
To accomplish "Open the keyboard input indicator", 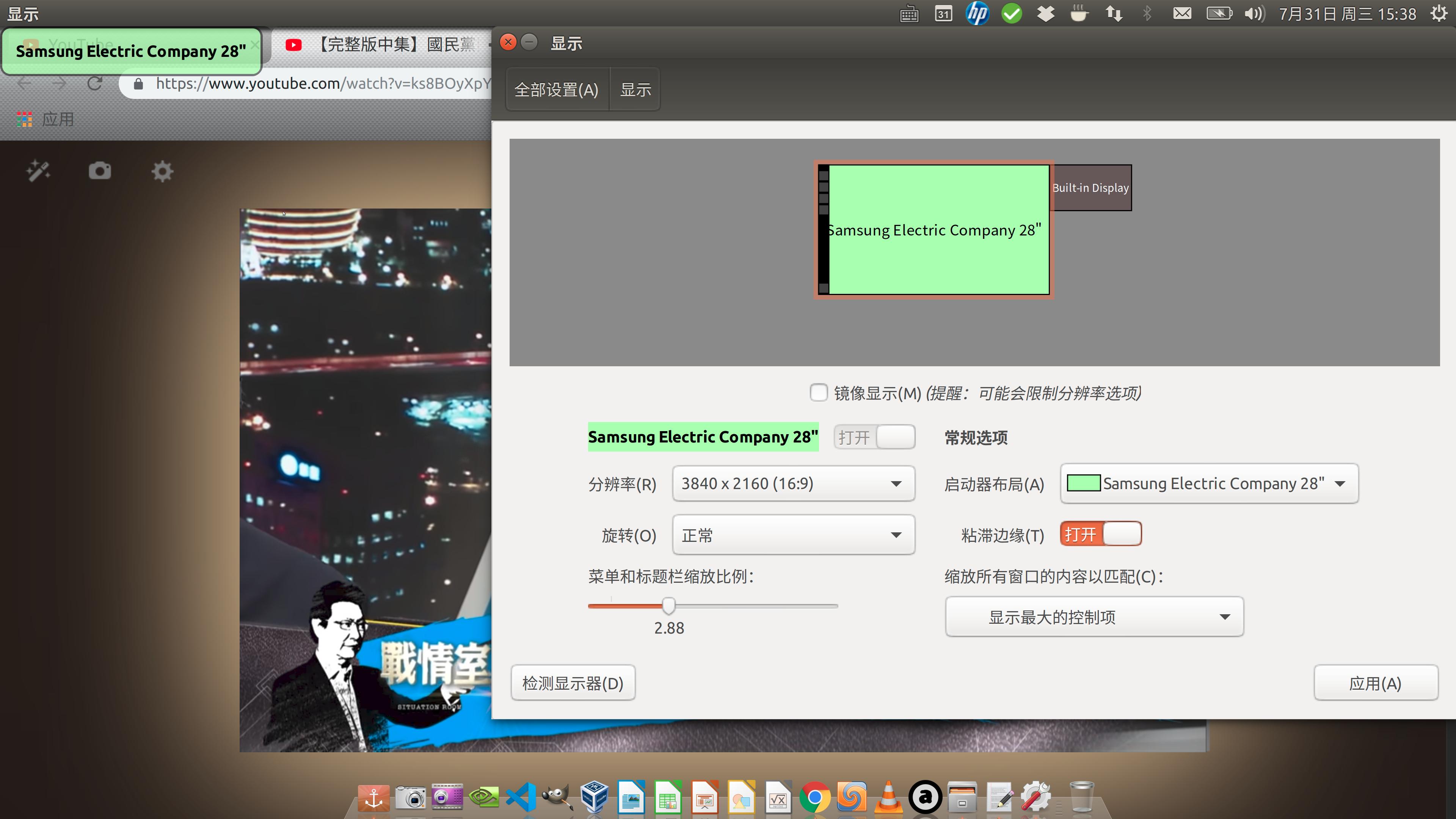I will tap(909, 14).
